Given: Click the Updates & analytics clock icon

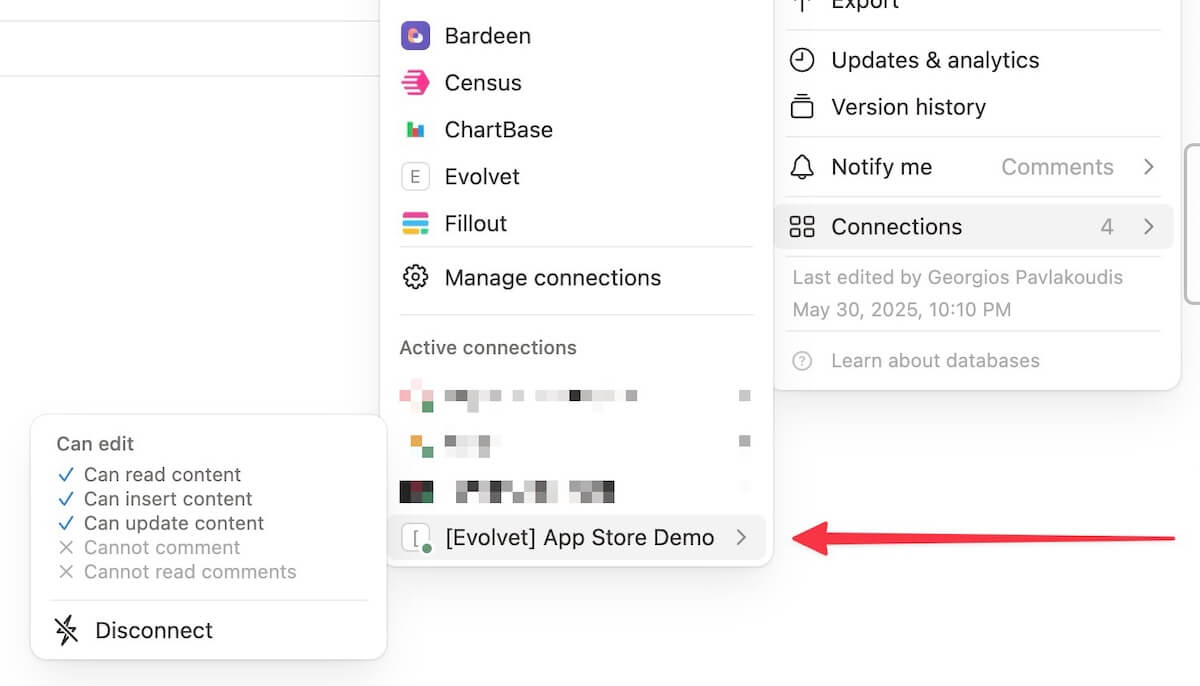Looking at the screenshot, I should click(x=802, y=60).
